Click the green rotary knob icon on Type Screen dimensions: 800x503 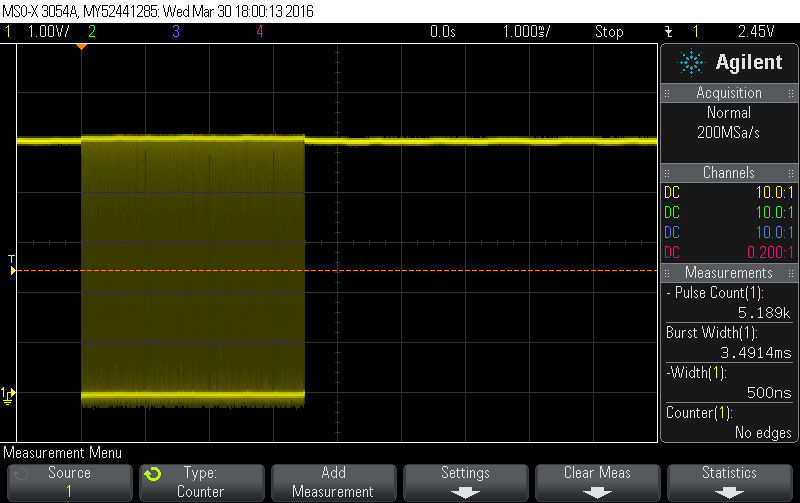tap(152, 473)
